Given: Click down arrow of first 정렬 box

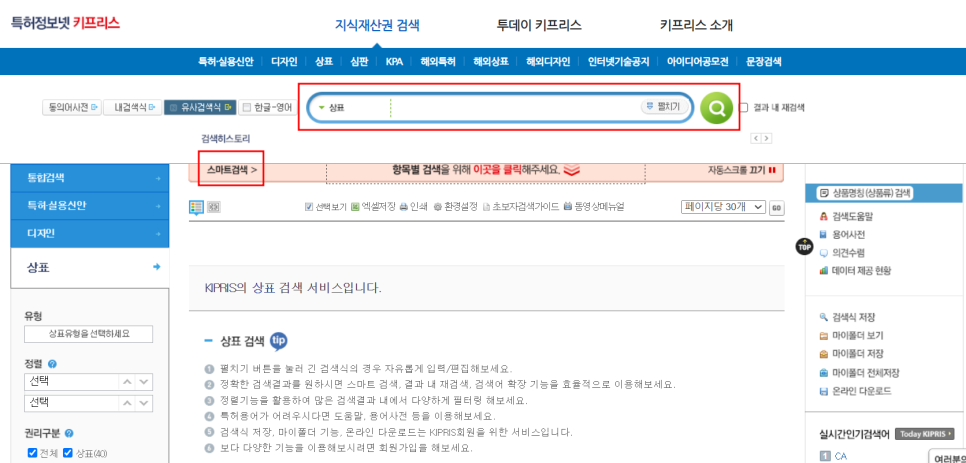Looking at the screenshot, I should pyautogui.click(x=144, y=382).
